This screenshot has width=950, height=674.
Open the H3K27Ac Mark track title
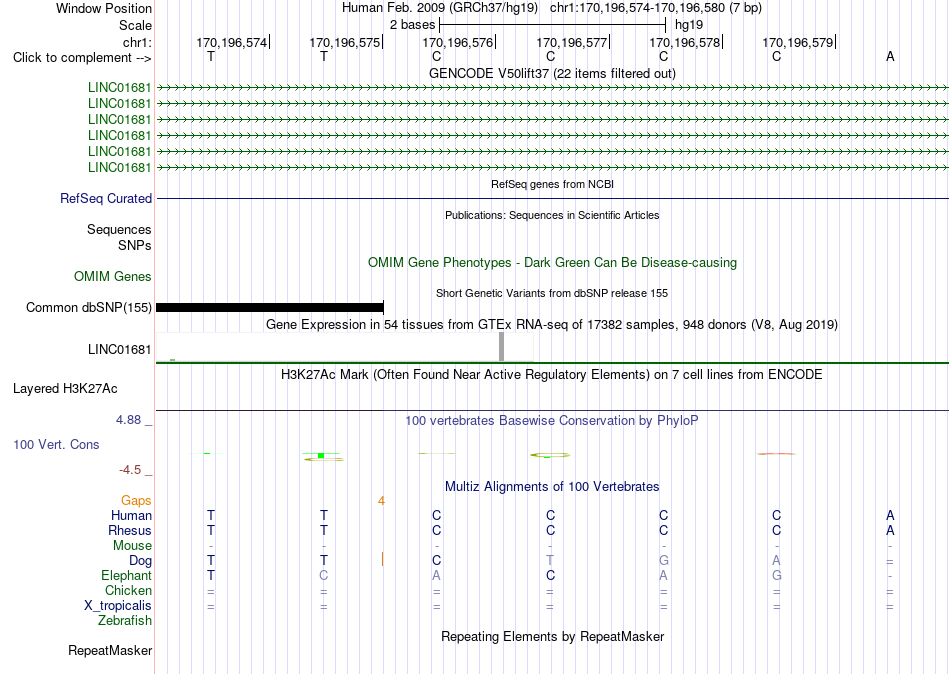552,375
